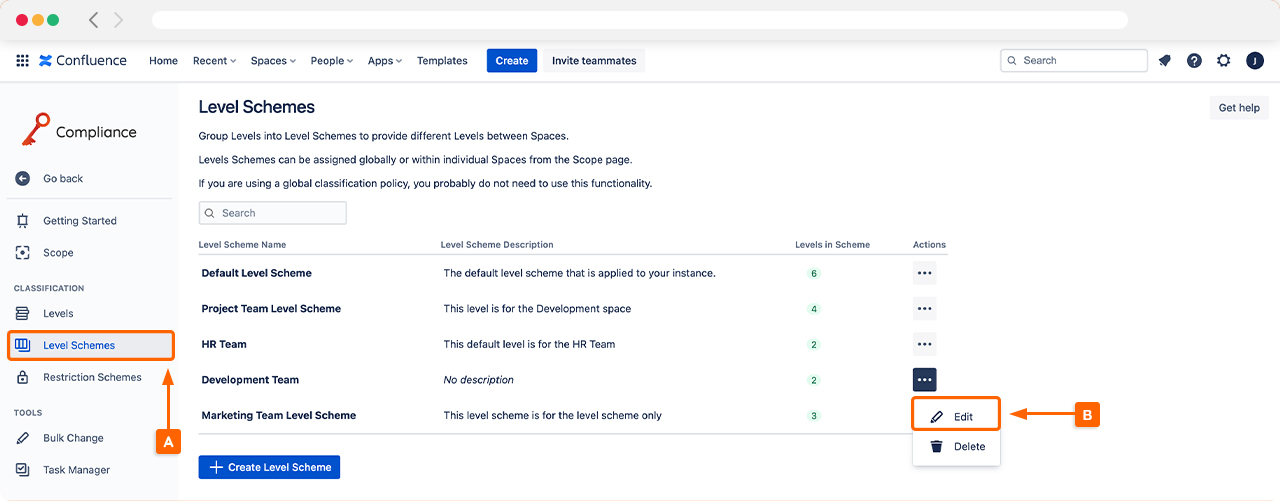The width and height of the screenshot is (1280, 501).
Task: Open Restriction Schemes in the sidebar
Action: click(92, 378)
